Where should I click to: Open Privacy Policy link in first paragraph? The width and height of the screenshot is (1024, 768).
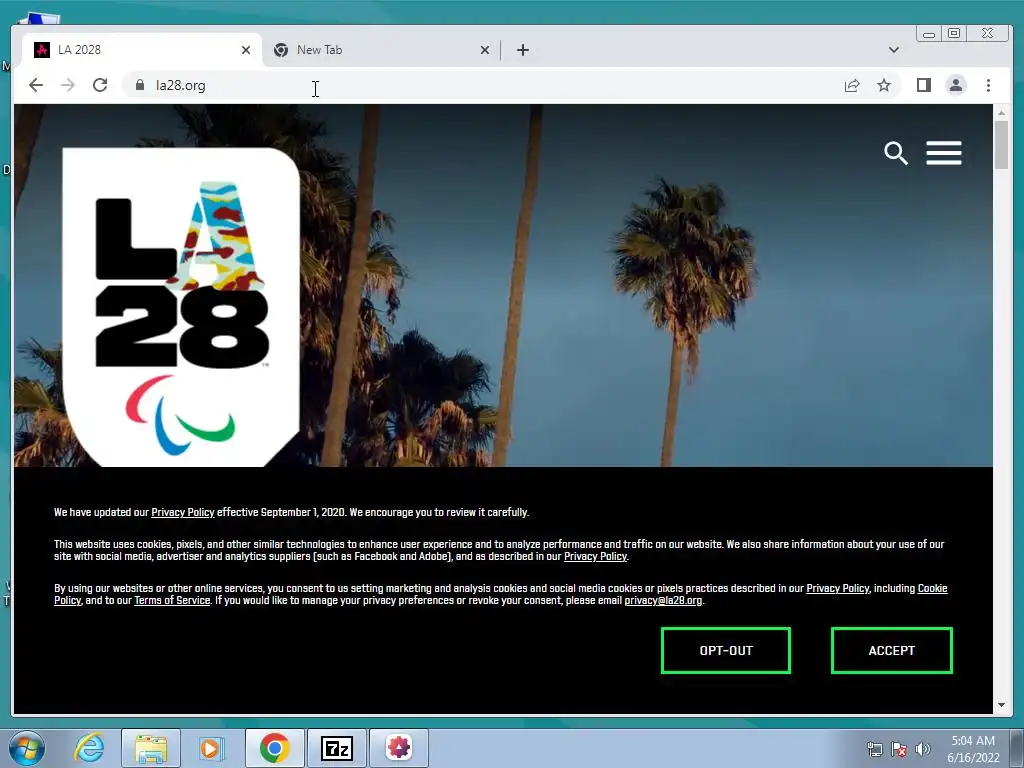coord(183,513)
